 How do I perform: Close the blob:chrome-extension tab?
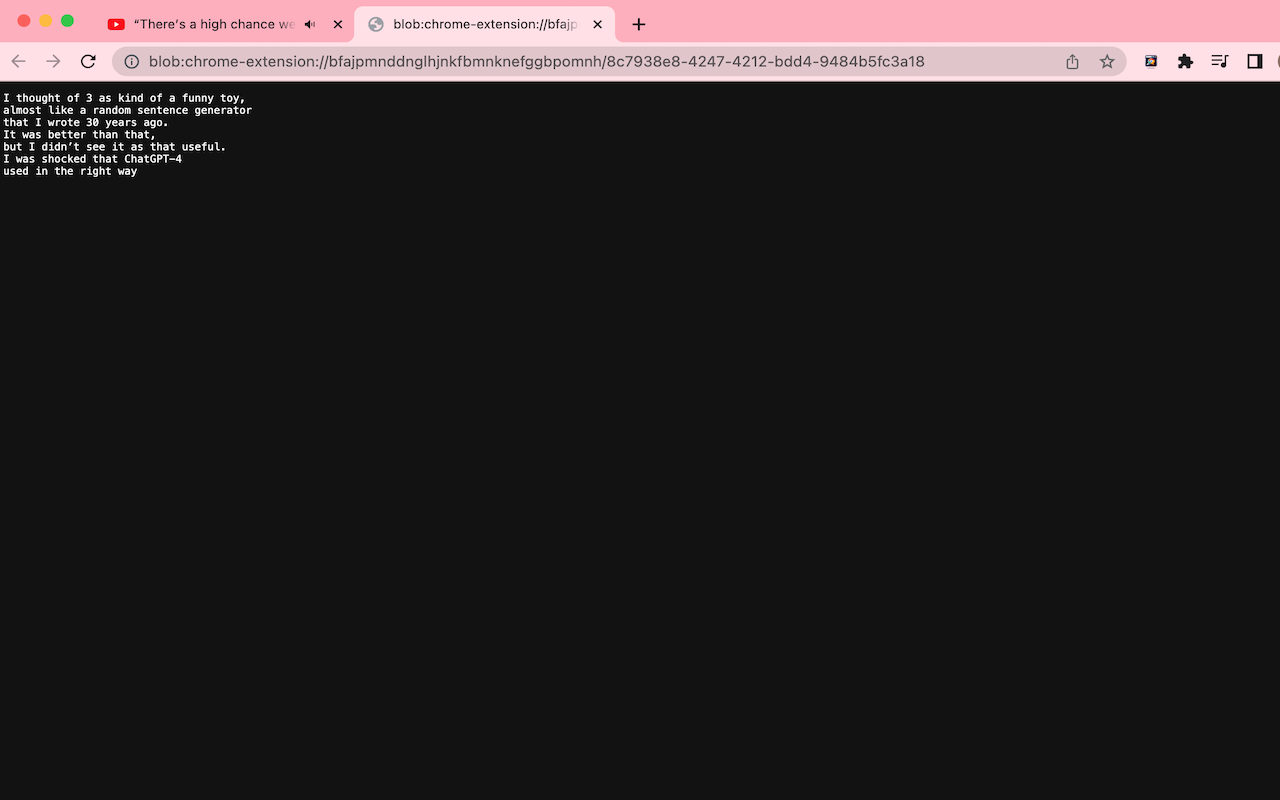597,24
